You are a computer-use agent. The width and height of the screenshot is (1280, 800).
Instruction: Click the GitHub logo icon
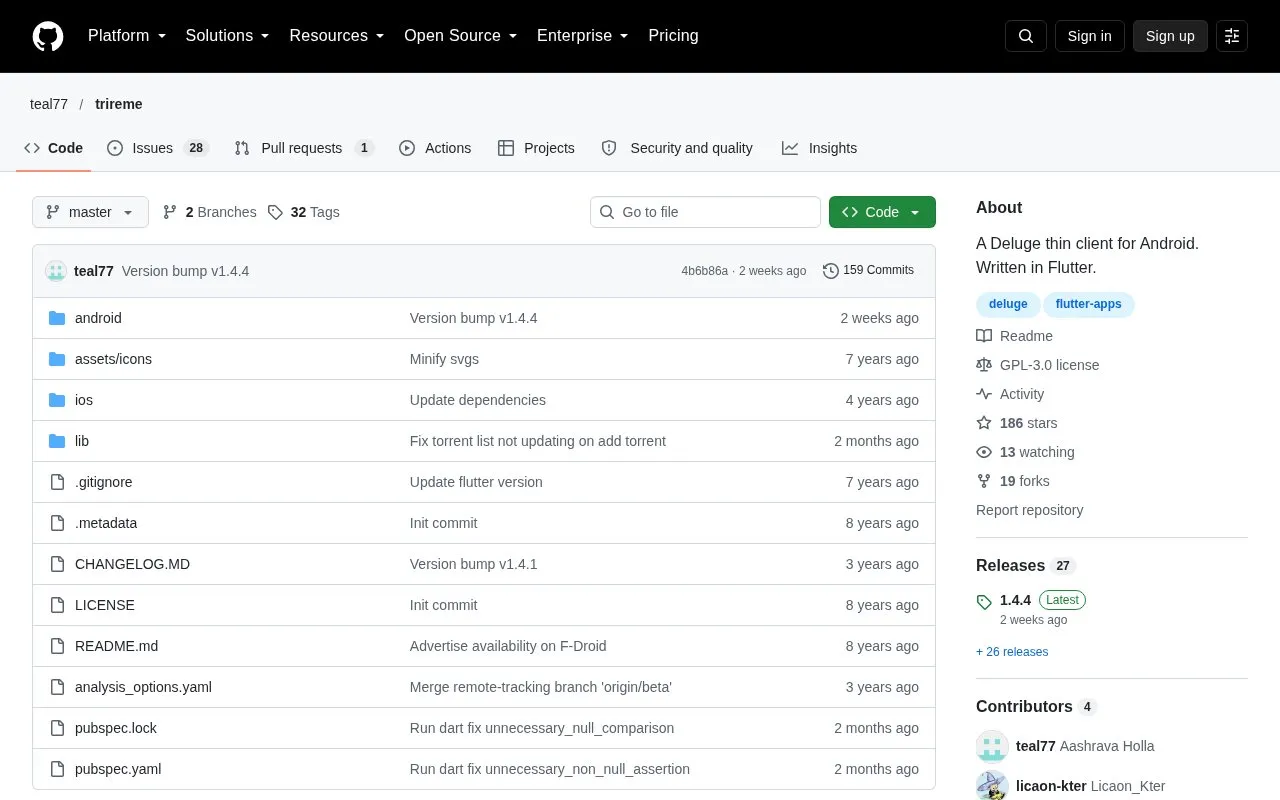click(x=48, y=36)
